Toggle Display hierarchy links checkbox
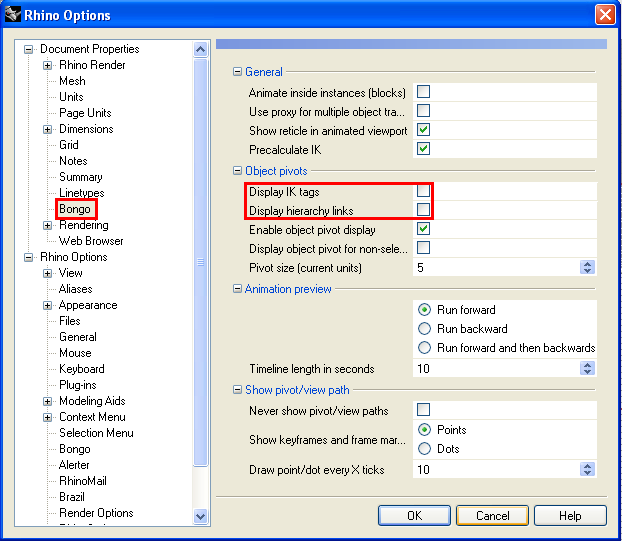The width and height of the screenshot is (622, 541). point(423,210)
